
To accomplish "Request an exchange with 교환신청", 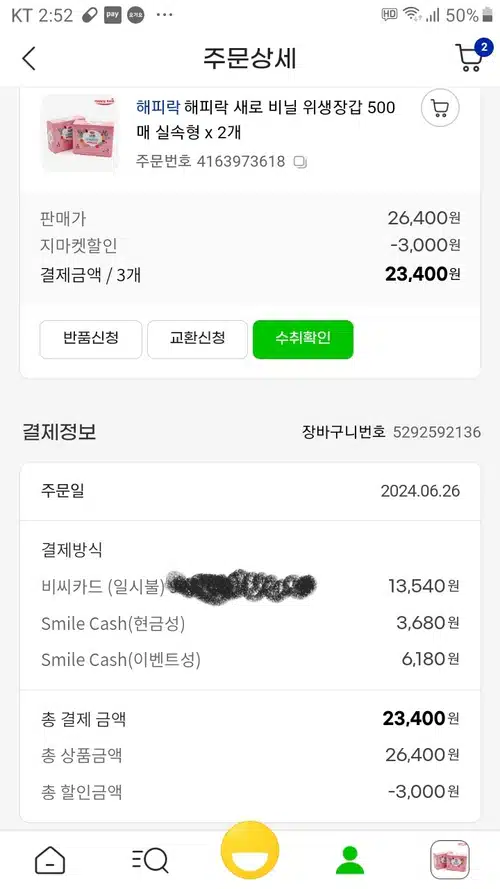I will coord(197,339).
